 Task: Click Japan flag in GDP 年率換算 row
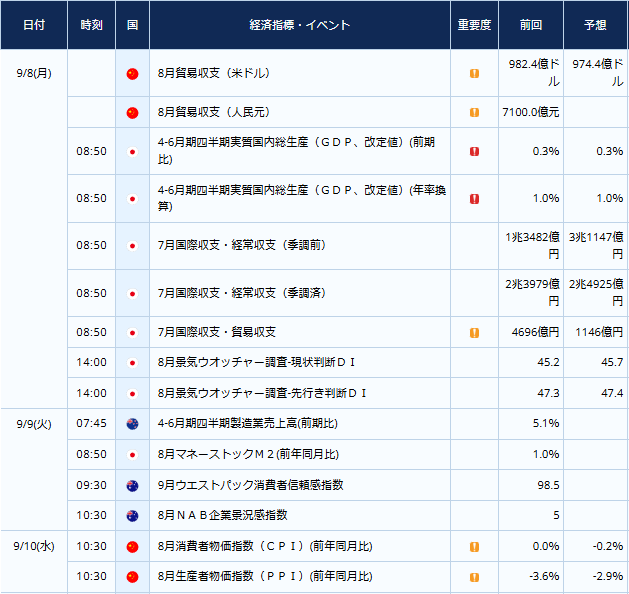pos(132,199)
